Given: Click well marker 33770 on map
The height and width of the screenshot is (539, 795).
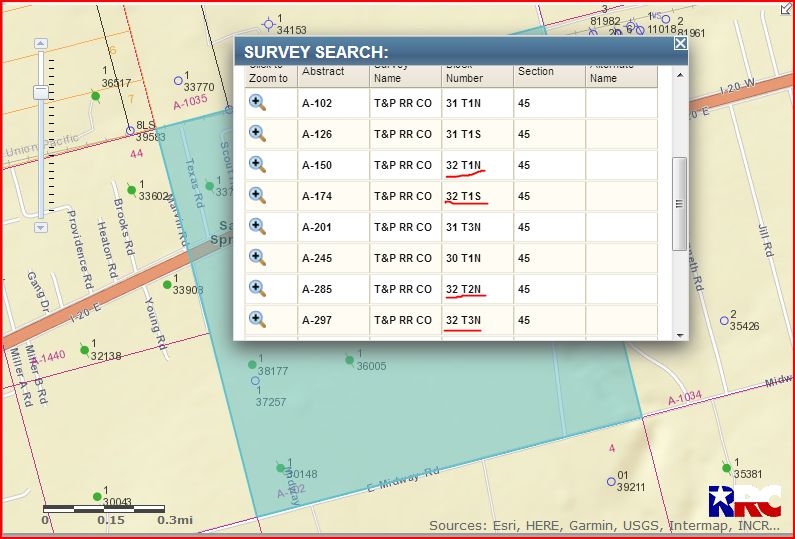Looking at the screenshot, I should coord(178,81).
